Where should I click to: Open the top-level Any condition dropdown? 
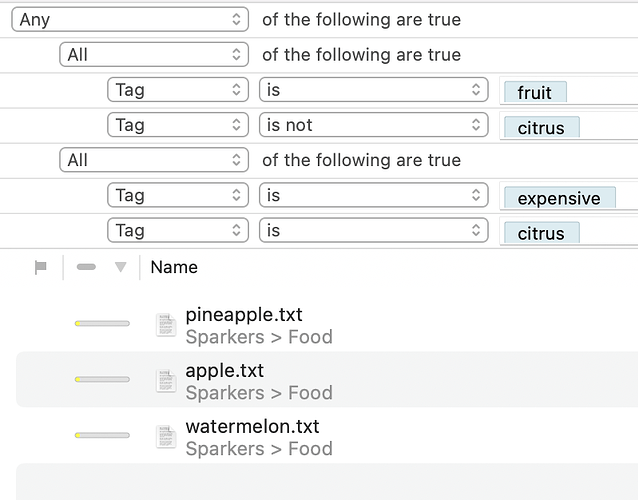click(130, 19)
